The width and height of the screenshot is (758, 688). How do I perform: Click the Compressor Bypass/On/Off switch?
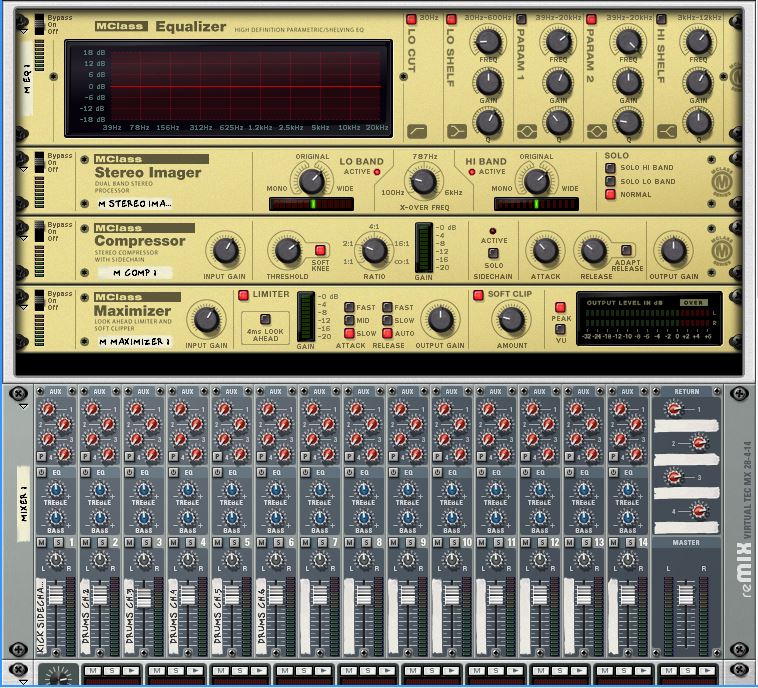click(x=39, y=230)
